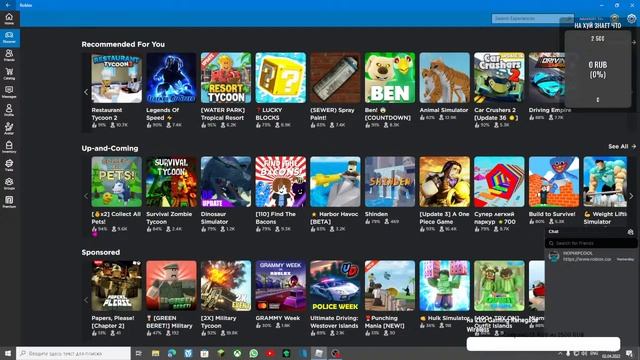The width and height of the screenshot is (640, 360).
Task: Show previous Recommended For You games
Action: (x=86, y=92)
